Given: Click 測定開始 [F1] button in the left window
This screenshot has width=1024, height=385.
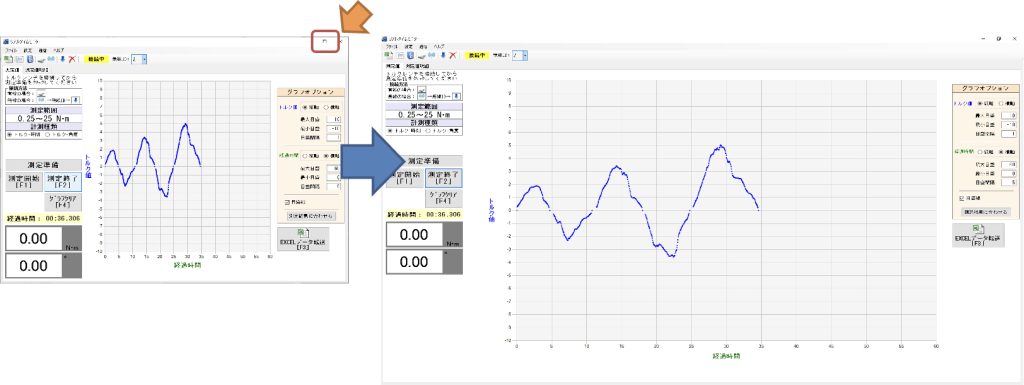Looking at the screenshot, I should (24, 182).
